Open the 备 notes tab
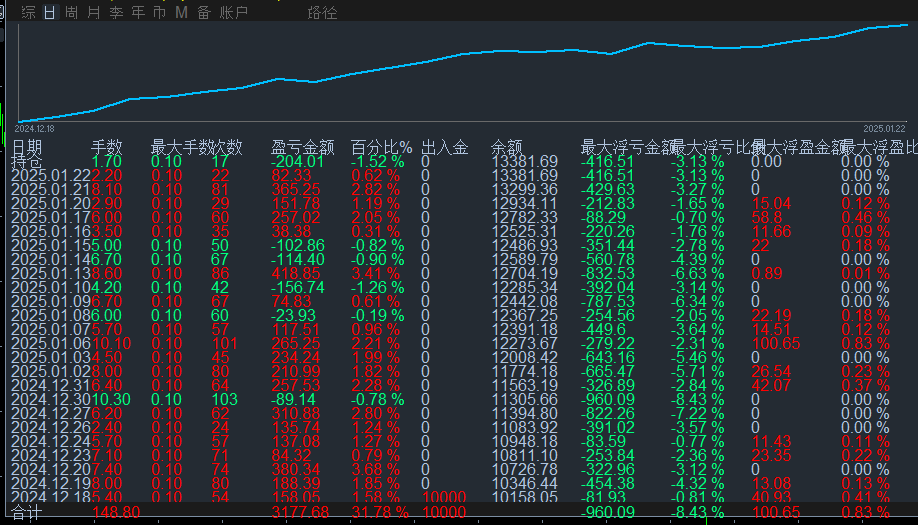The width and height of the screenshot is (918, 525). point(204,12)
